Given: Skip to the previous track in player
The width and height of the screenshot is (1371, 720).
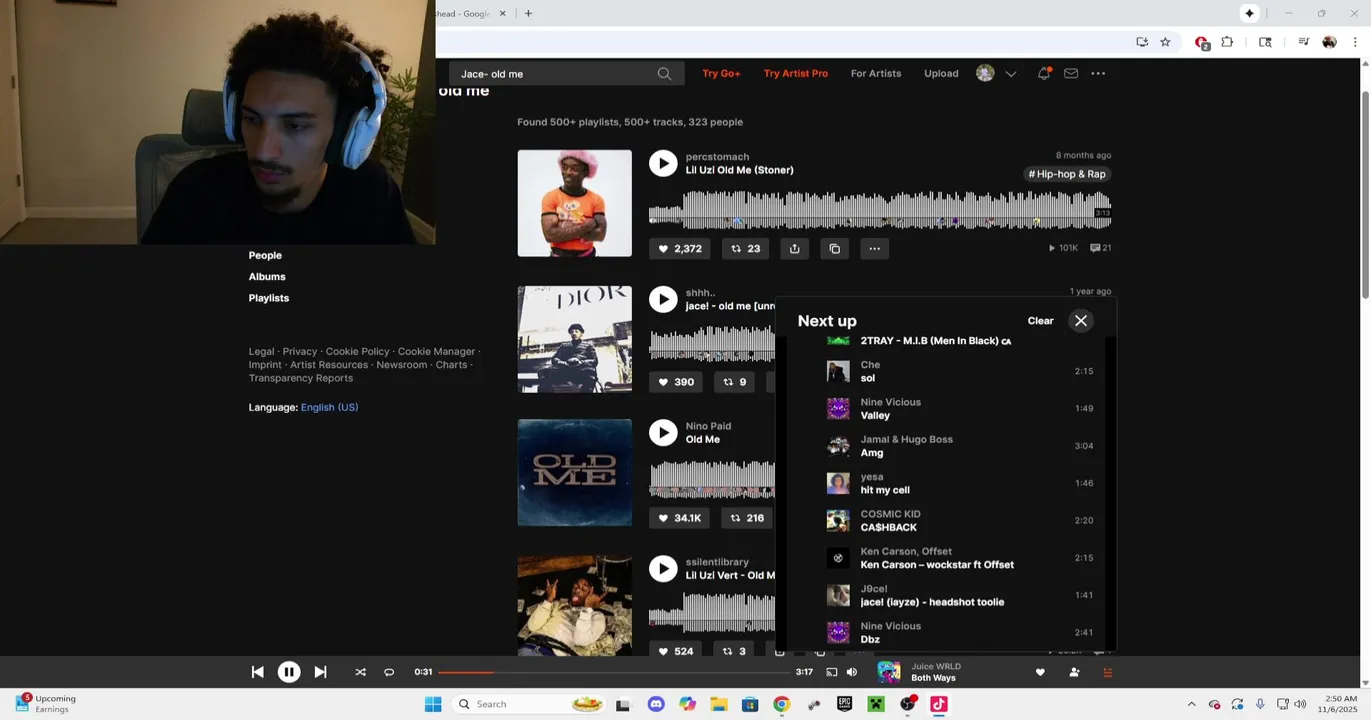Looking at the screenshot, I should tap(257, 672).
